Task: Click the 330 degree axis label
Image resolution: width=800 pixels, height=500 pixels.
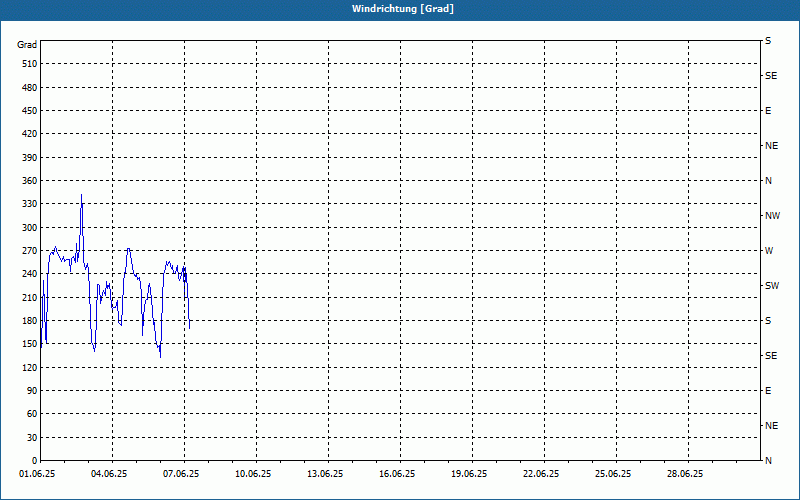Action: pos(29,204)
